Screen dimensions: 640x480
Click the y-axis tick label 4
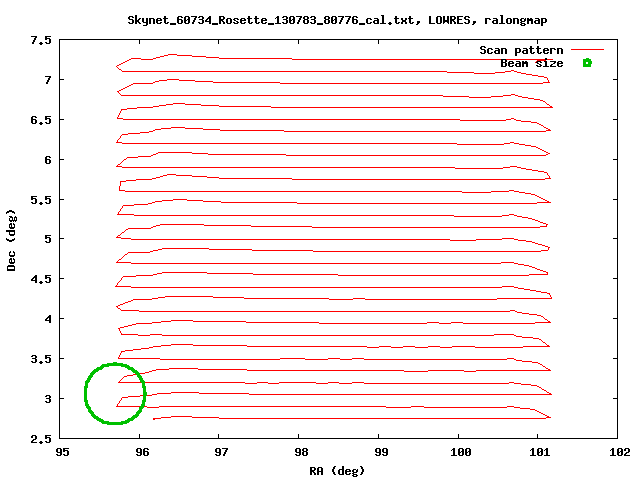pos(49,318)
